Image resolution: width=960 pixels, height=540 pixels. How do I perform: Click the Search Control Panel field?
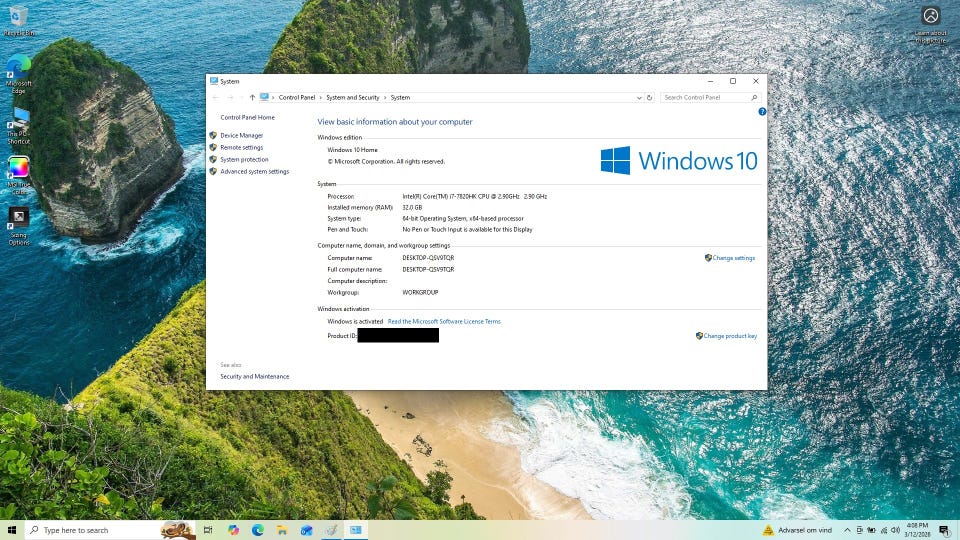pyautogui.click(x=710, y=97)
